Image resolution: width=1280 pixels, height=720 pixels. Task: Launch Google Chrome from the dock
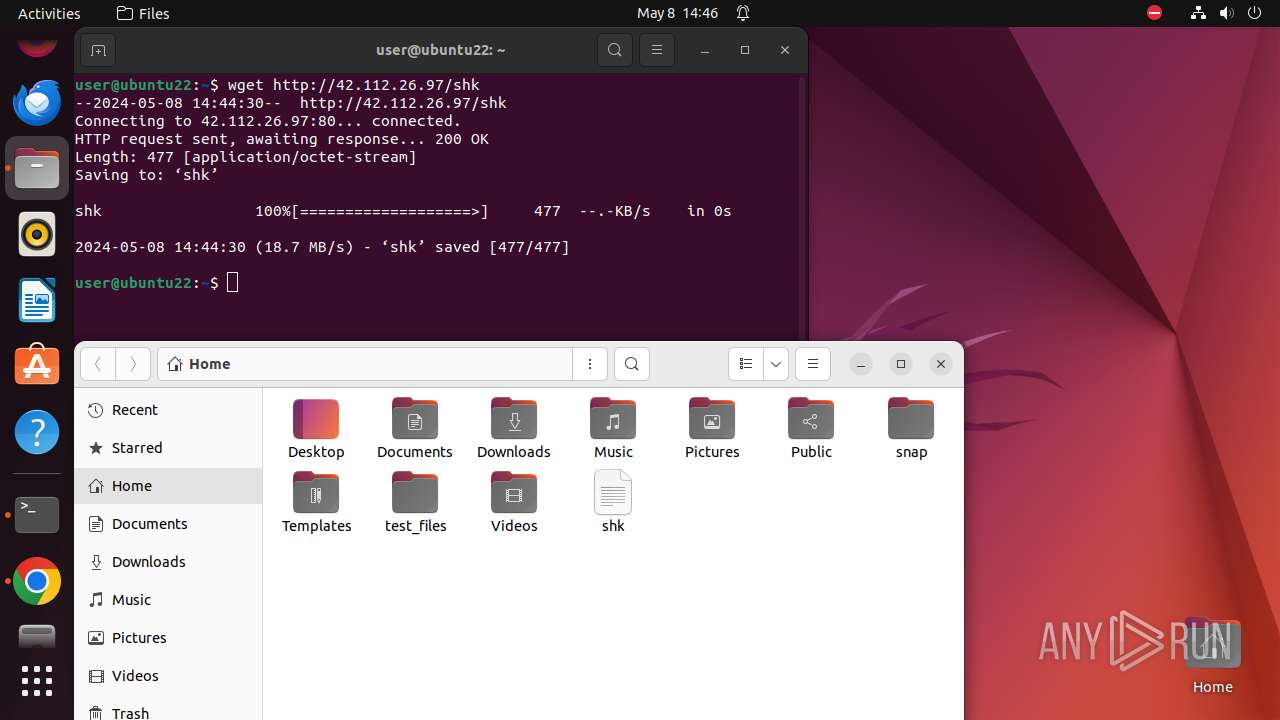tap(37, 581)
